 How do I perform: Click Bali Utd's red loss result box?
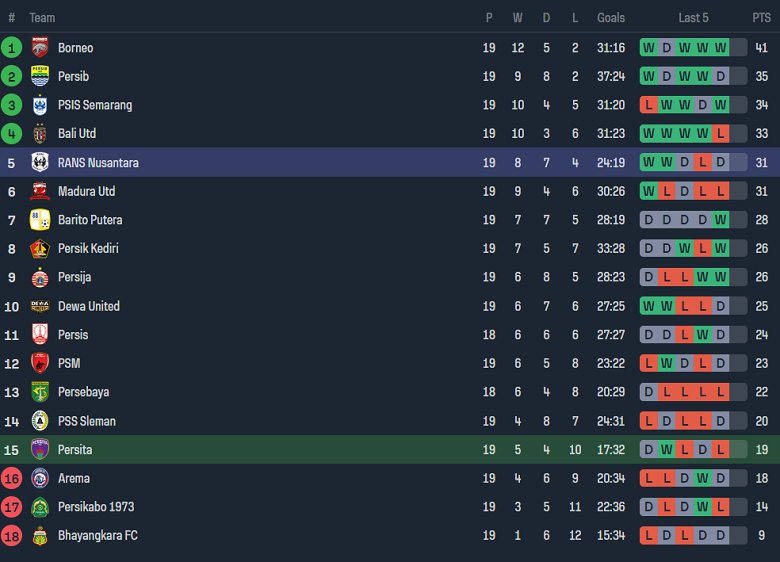pos(720,134)
